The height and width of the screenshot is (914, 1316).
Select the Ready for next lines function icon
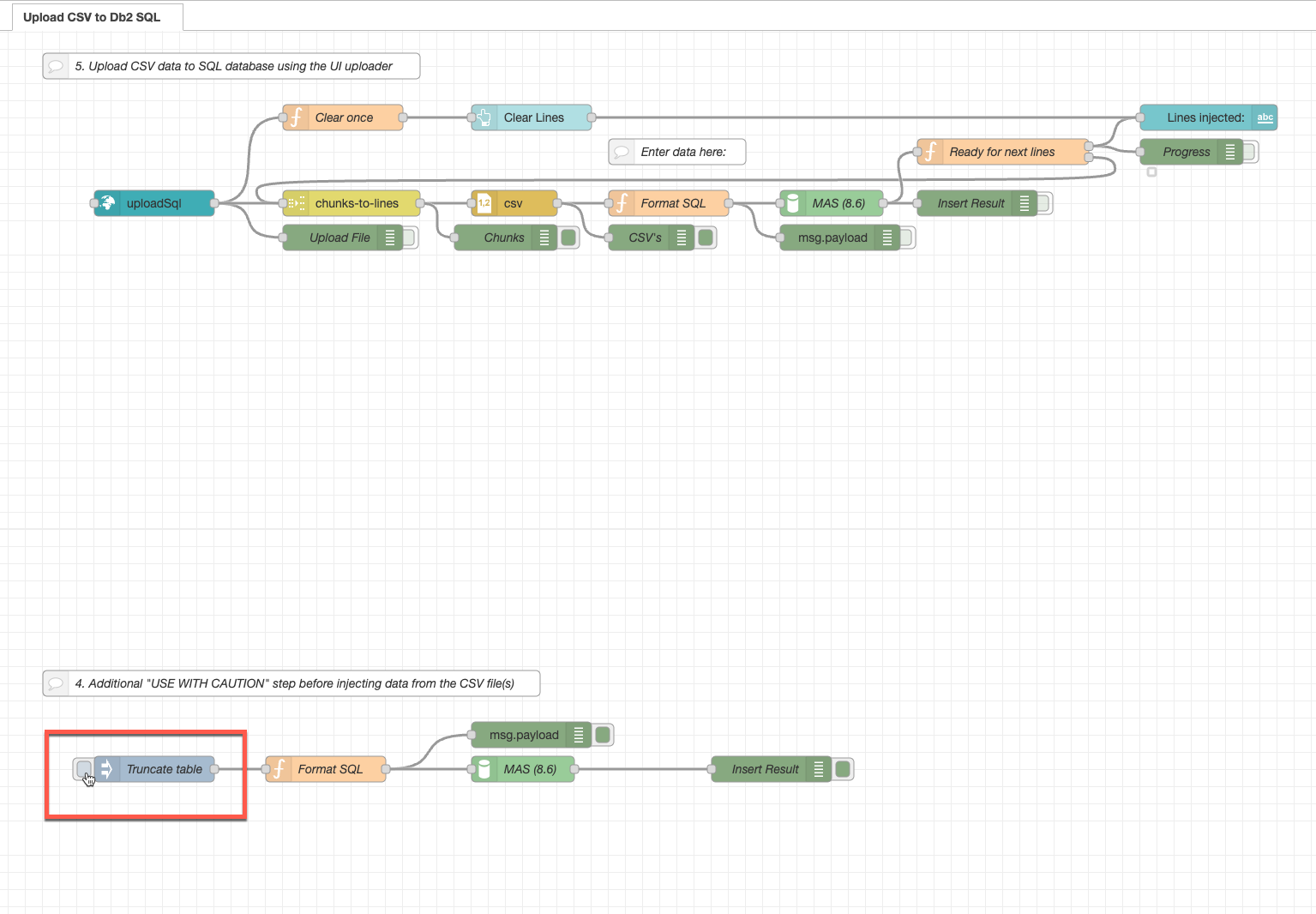(x=930, y=152)
